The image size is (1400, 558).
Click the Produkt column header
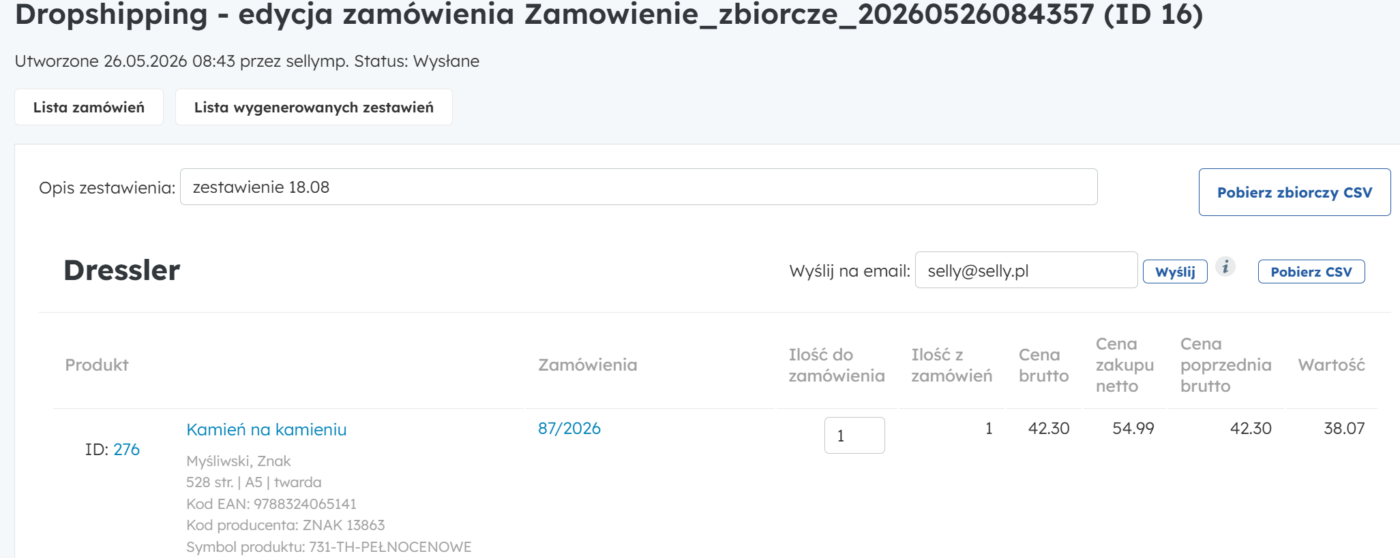pyautogui.click(x=97, y=365)
